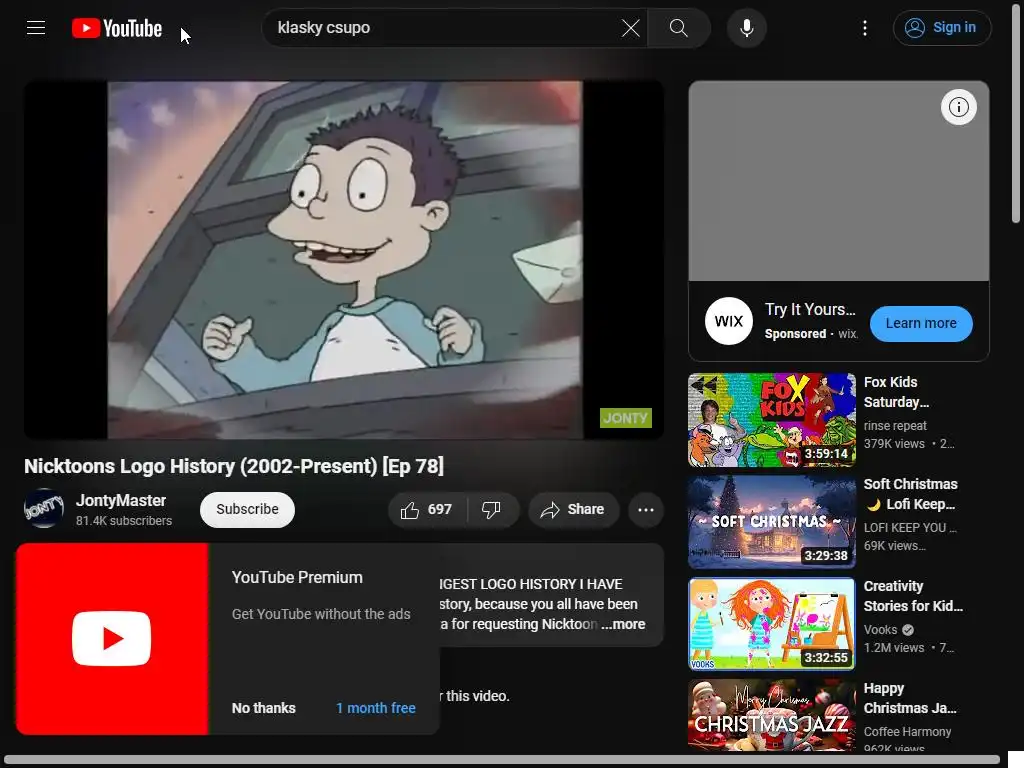Accept the 1 month free offer
The width and height of the screenshot is (1024, 768).
pyautogui.click(x=376, y=708)
